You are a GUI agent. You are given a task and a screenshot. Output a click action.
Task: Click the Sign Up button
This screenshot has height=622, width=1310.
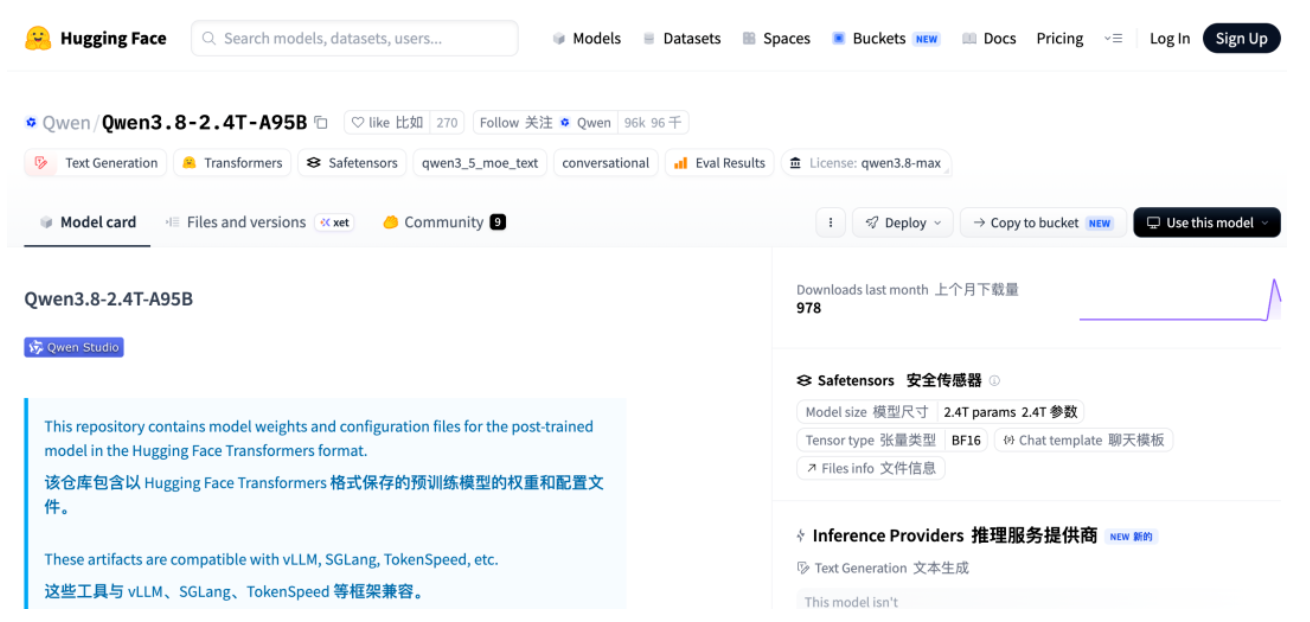1241,38
